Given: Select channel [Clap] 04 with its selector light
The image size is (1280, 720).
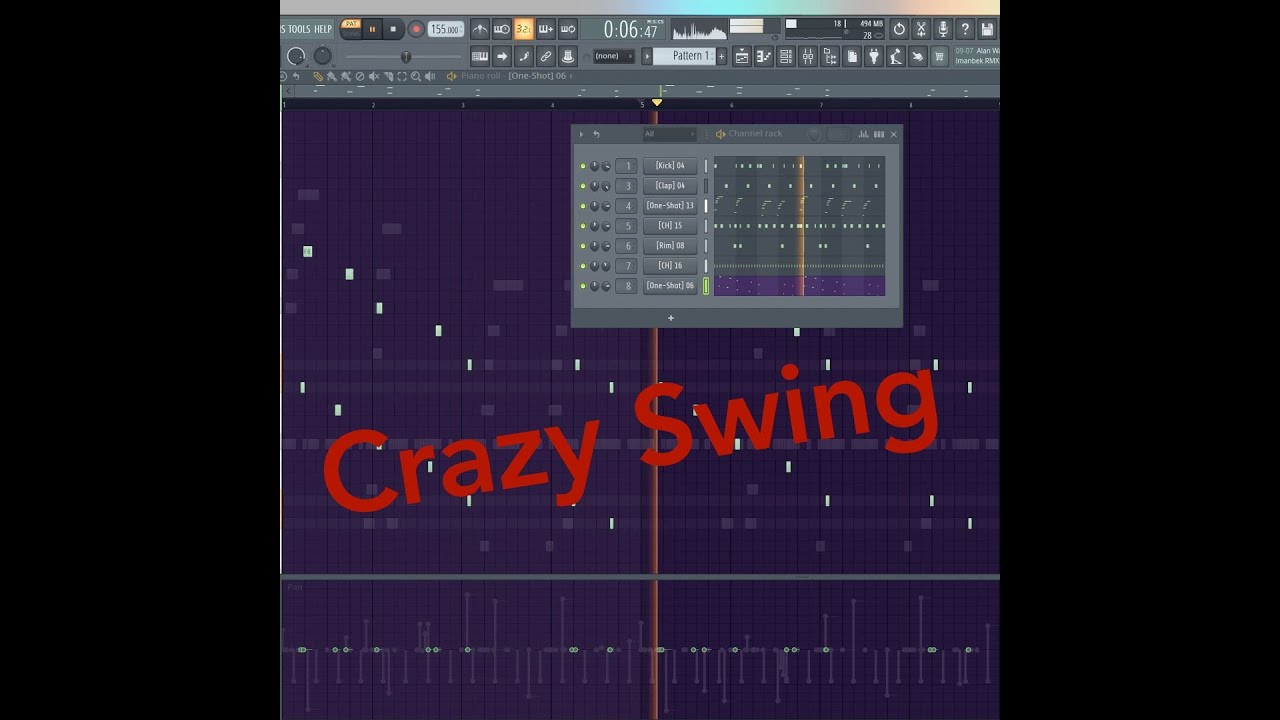Looking at the screenshot, I should click(x=706, y=186).
